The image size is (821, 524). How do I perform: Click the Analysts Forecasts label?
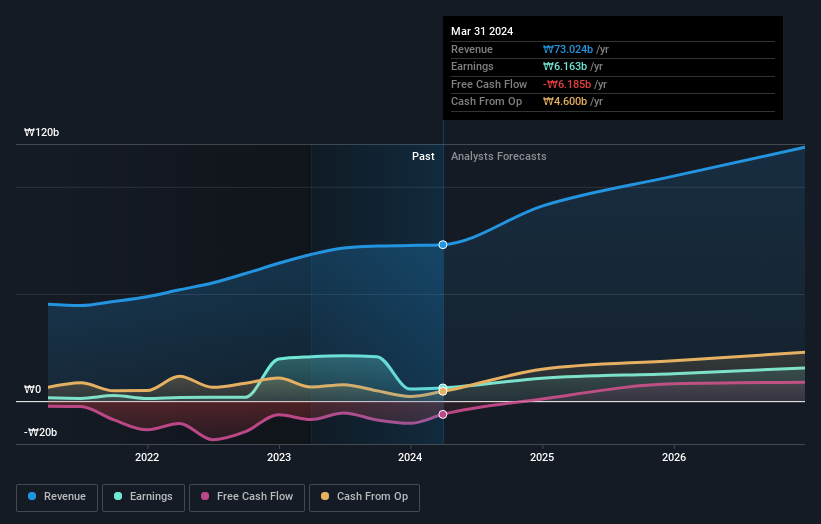click(498, 156)
